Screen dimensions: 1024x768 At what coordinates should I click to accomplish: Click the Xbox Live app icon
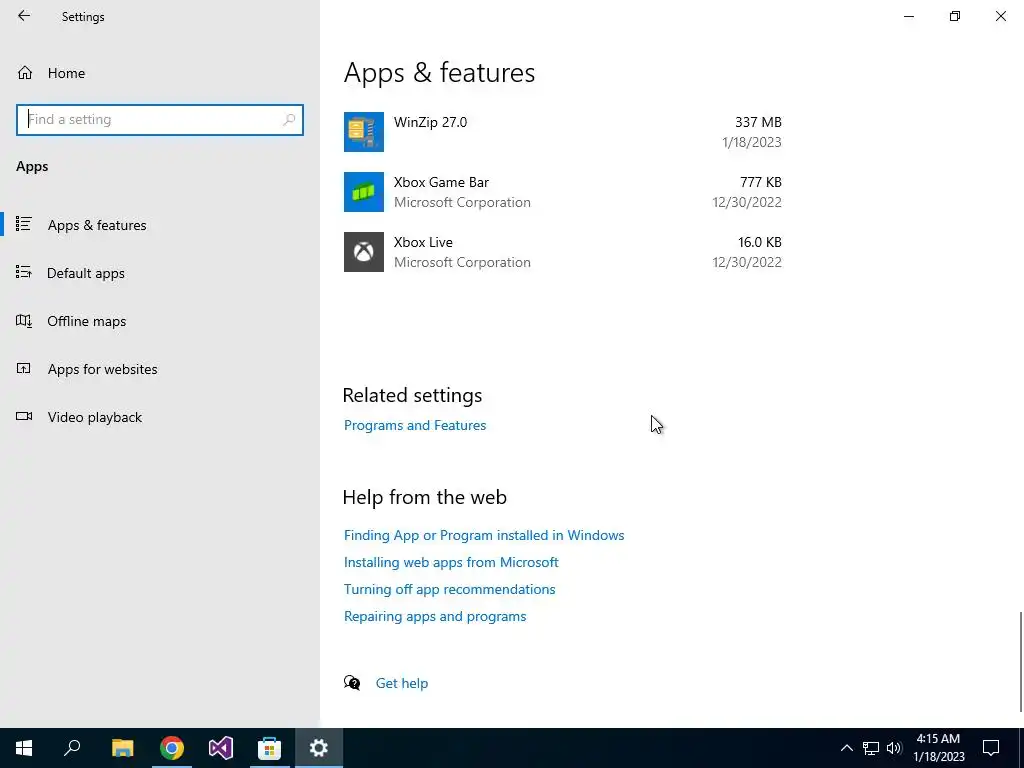pyautogui.click(x=364, y=252)
